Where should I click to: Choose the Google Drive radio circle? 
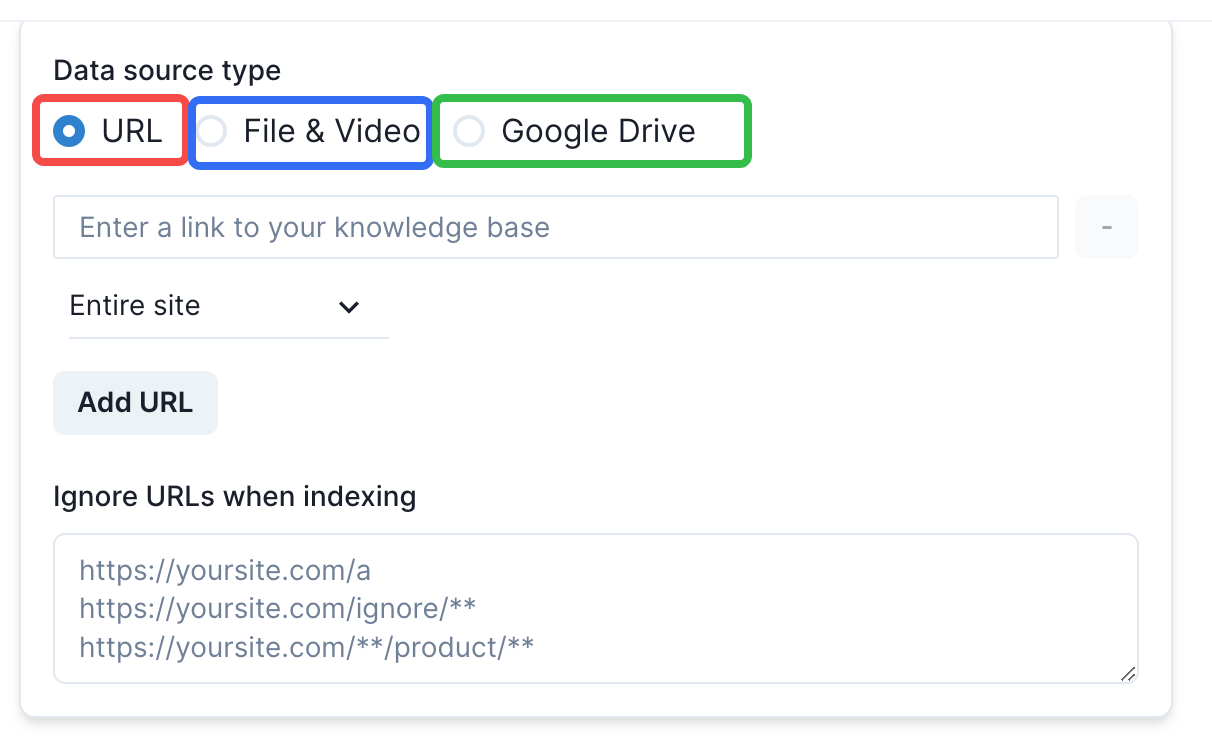point(469,131)
